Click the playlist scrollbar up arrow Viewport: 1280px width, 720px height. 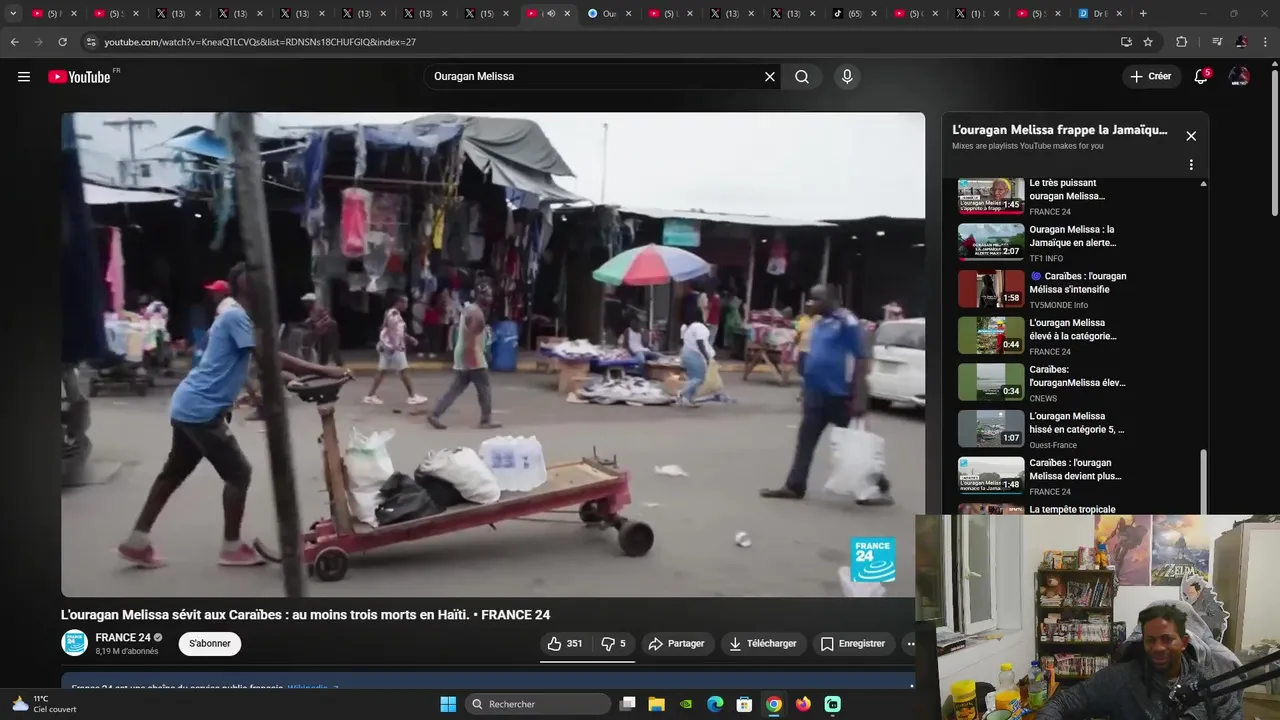1203,184
